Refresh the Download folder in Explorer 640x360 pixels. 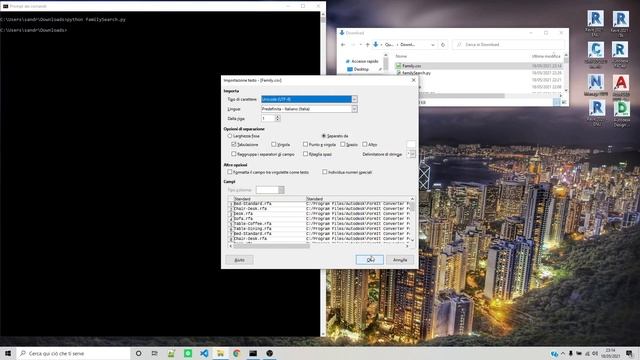(443, 44)
